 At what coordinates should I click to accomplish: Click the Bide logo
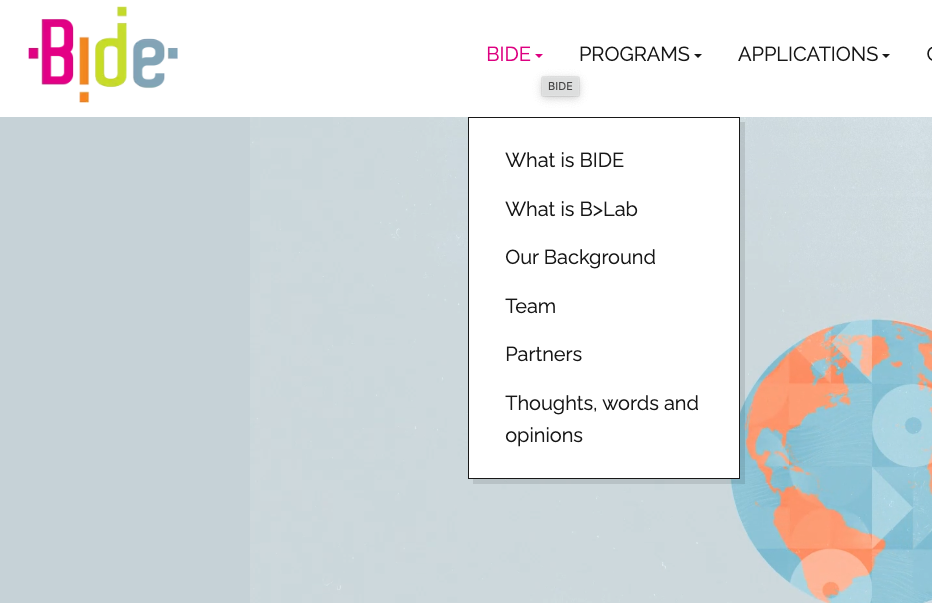tap(103, 56)
